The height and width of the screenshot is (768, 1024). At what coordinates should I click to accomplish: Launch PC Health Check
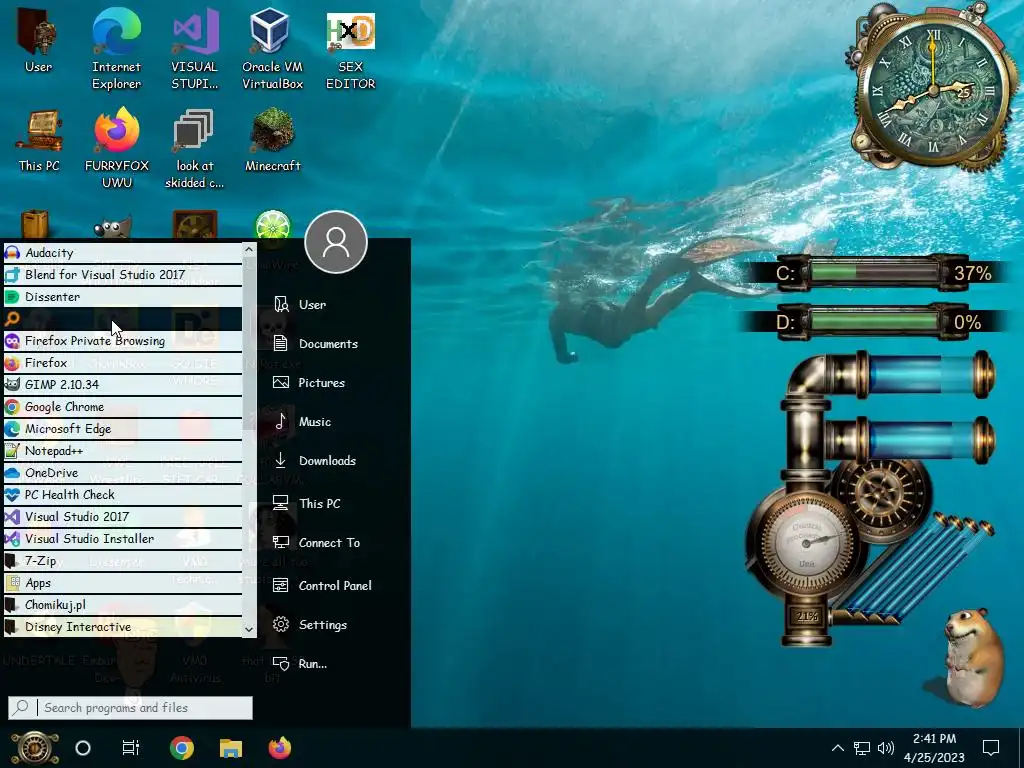point(123,495)
